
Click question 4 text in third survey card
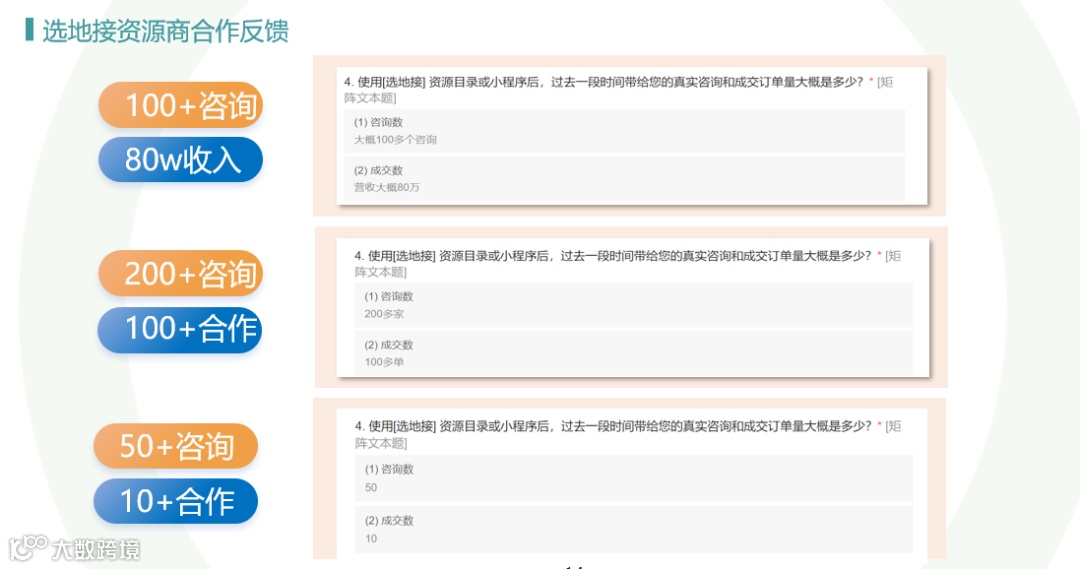coord(628,434)
